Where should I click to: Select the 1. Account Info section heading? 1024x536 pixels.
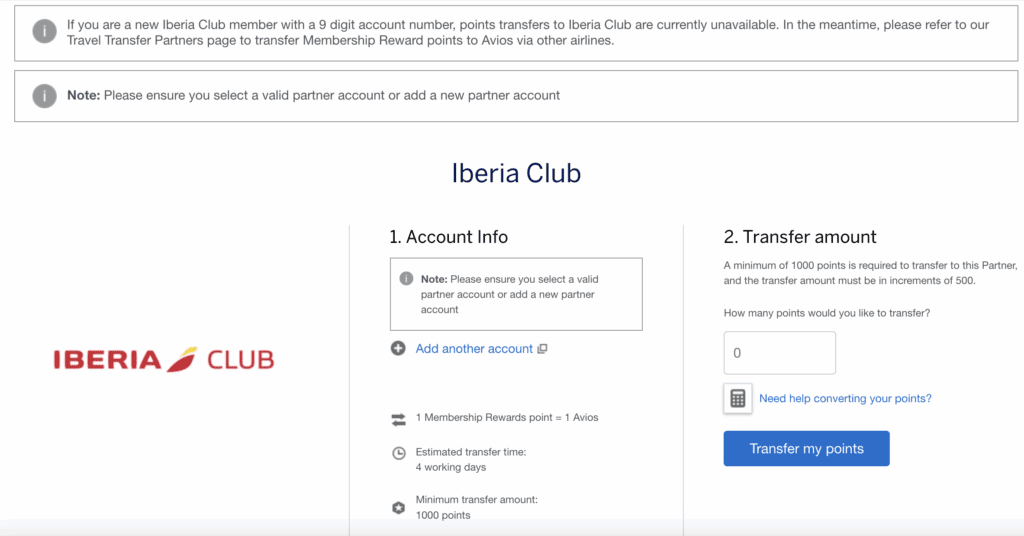tap(448, 237)
